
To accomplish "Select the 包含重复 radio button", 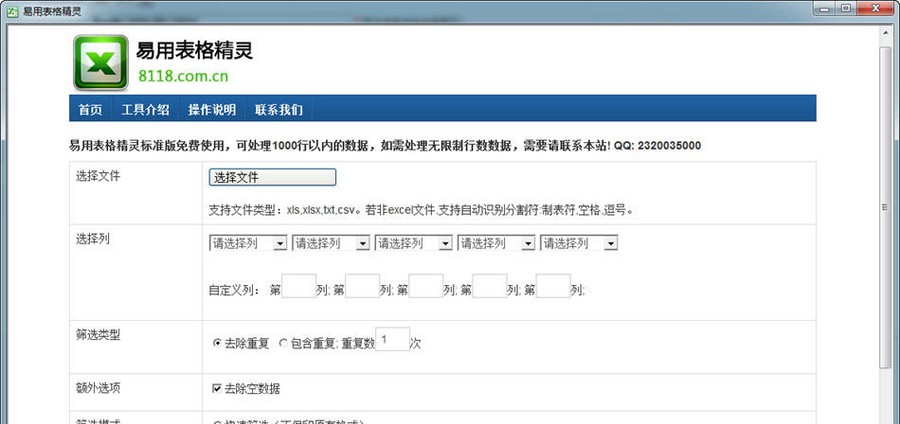I will point(283,343).
